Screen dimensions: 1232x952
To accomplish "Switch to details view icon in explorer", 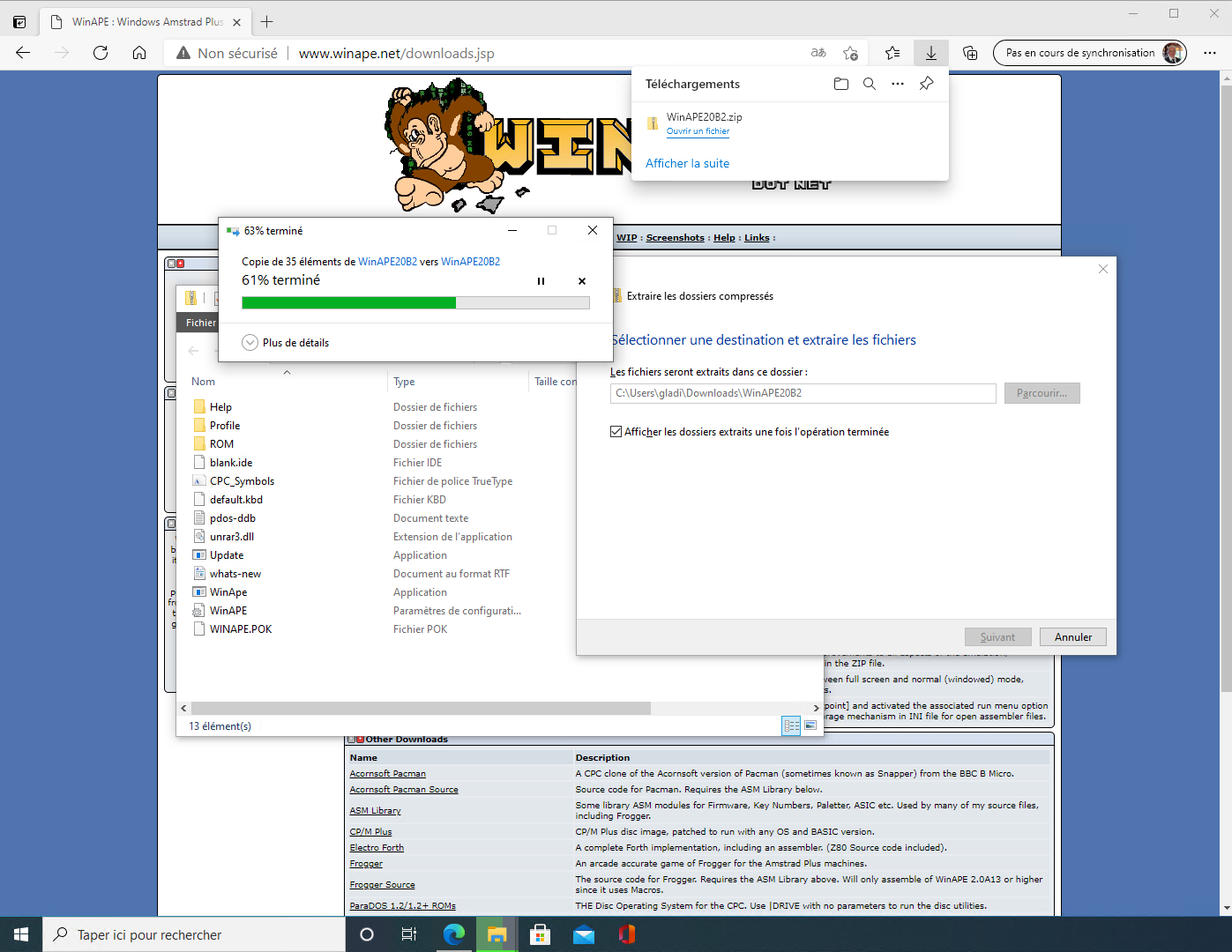I will click(791, 725).
